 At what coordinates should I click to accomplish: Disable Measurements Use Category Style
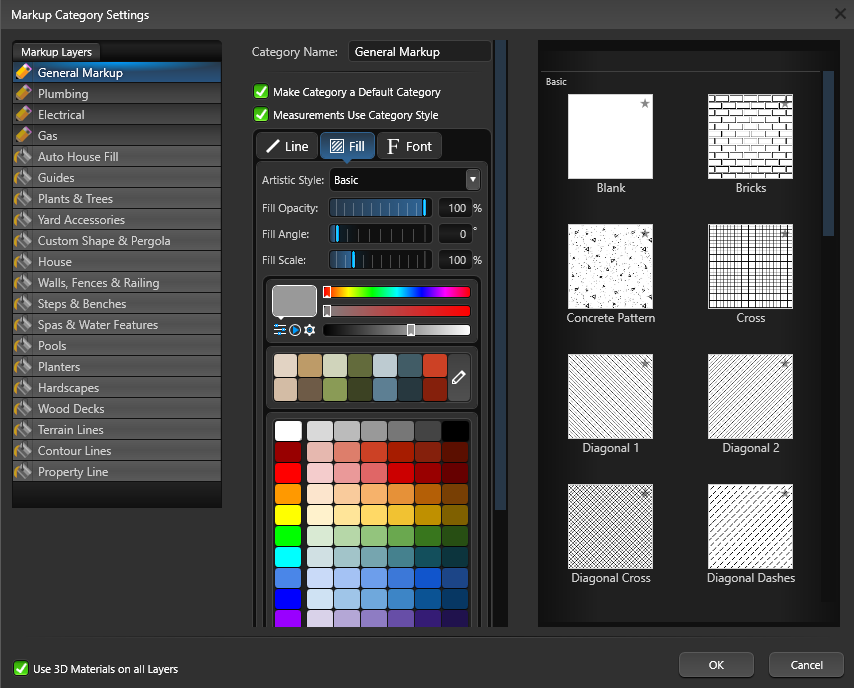(x=260, y=113)
